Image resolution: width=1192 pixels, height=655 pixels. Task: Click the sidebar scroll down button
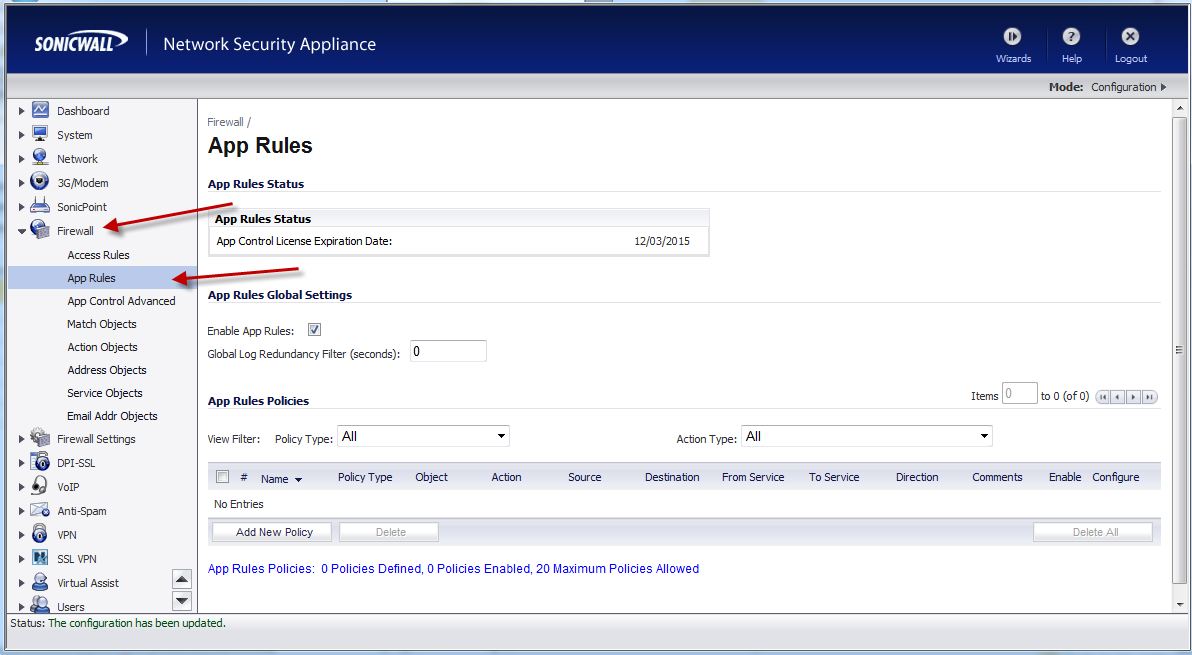pyautogui.click(x=182, y=601)
